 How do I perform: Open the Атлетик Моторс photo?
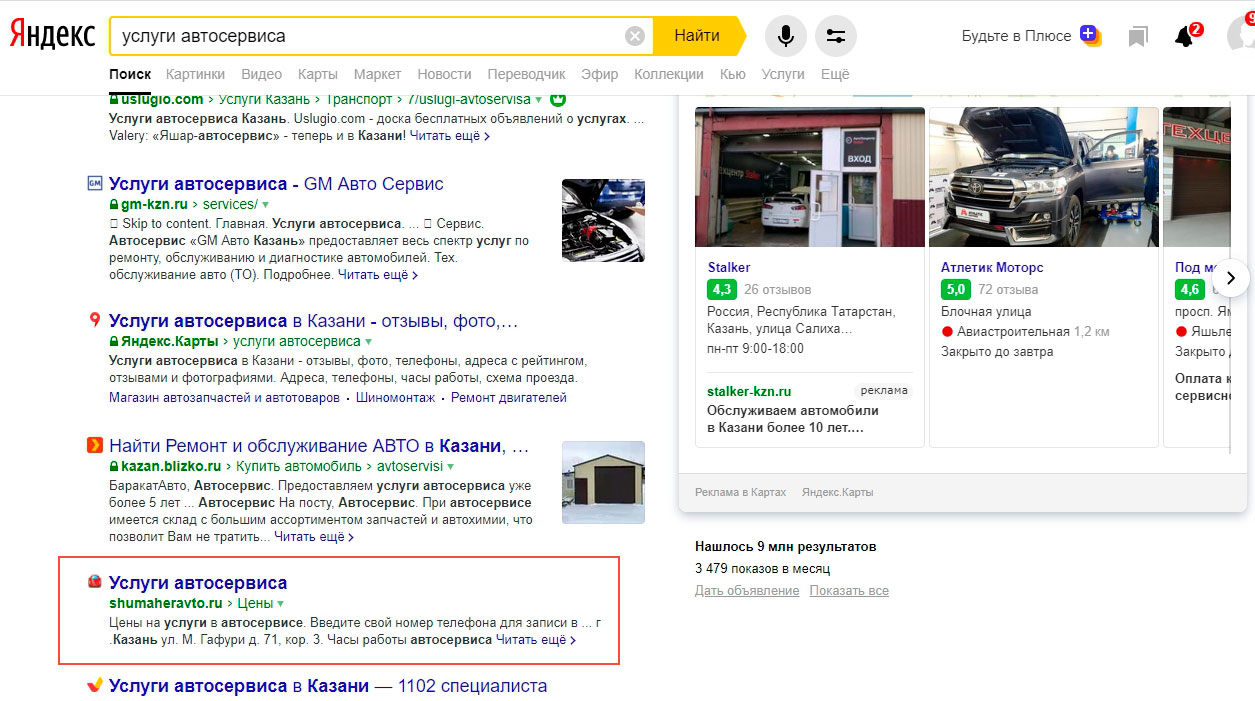[1044, 176]
